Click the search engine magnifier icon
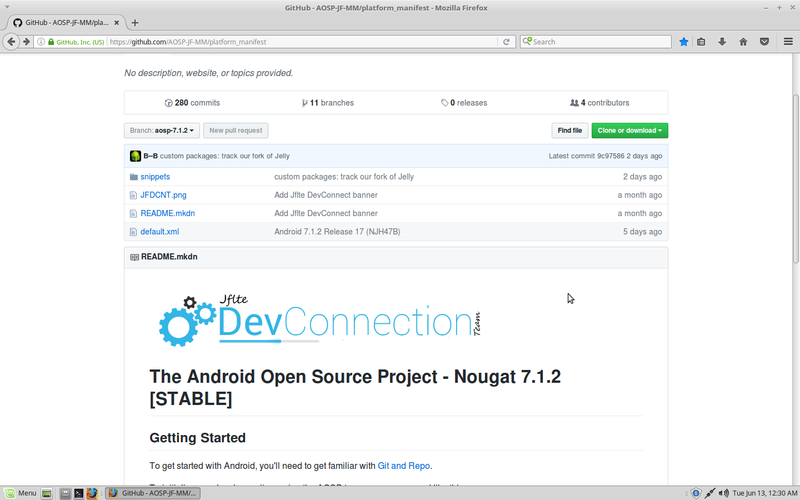The image size is (800, 500). (x=527, y=41)
